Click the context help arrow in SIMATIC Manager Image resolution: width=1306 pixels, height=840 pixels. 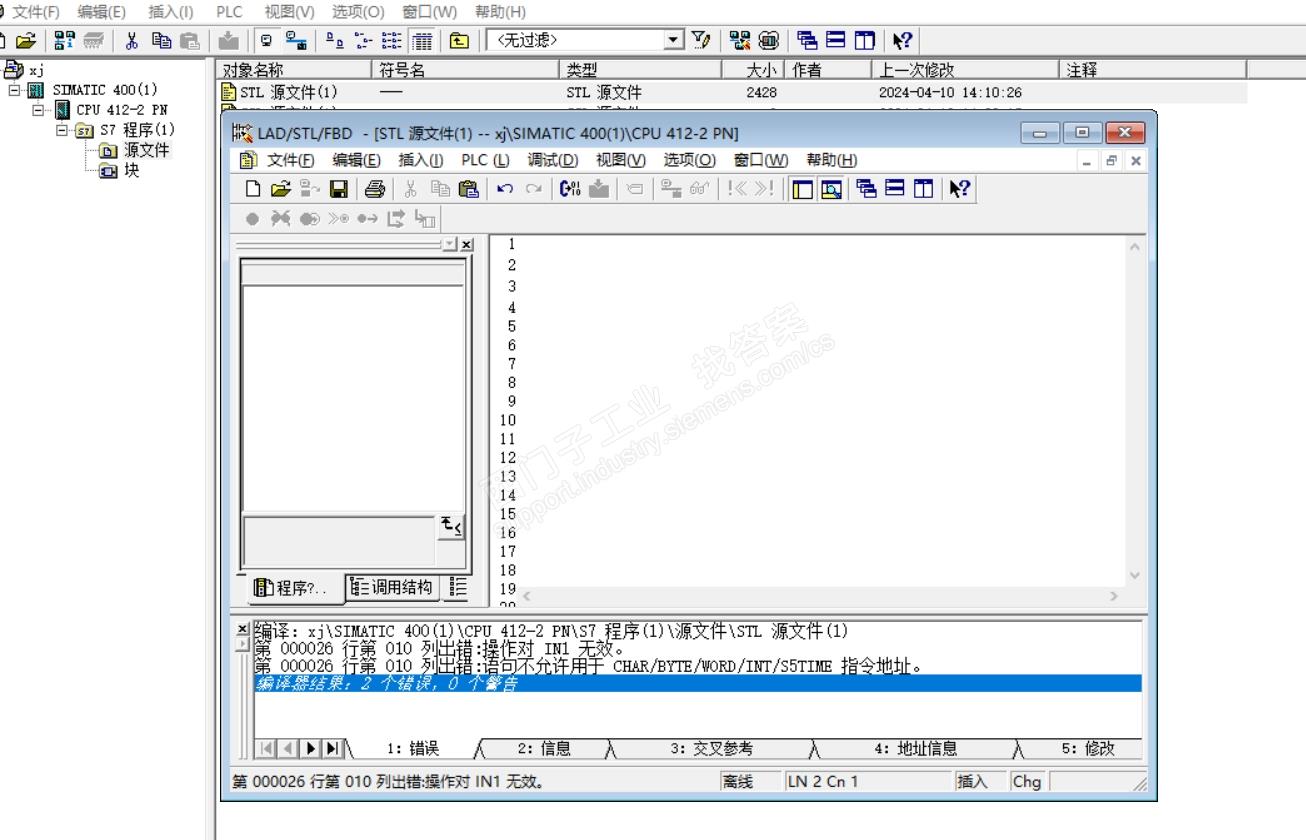(902, 40)
